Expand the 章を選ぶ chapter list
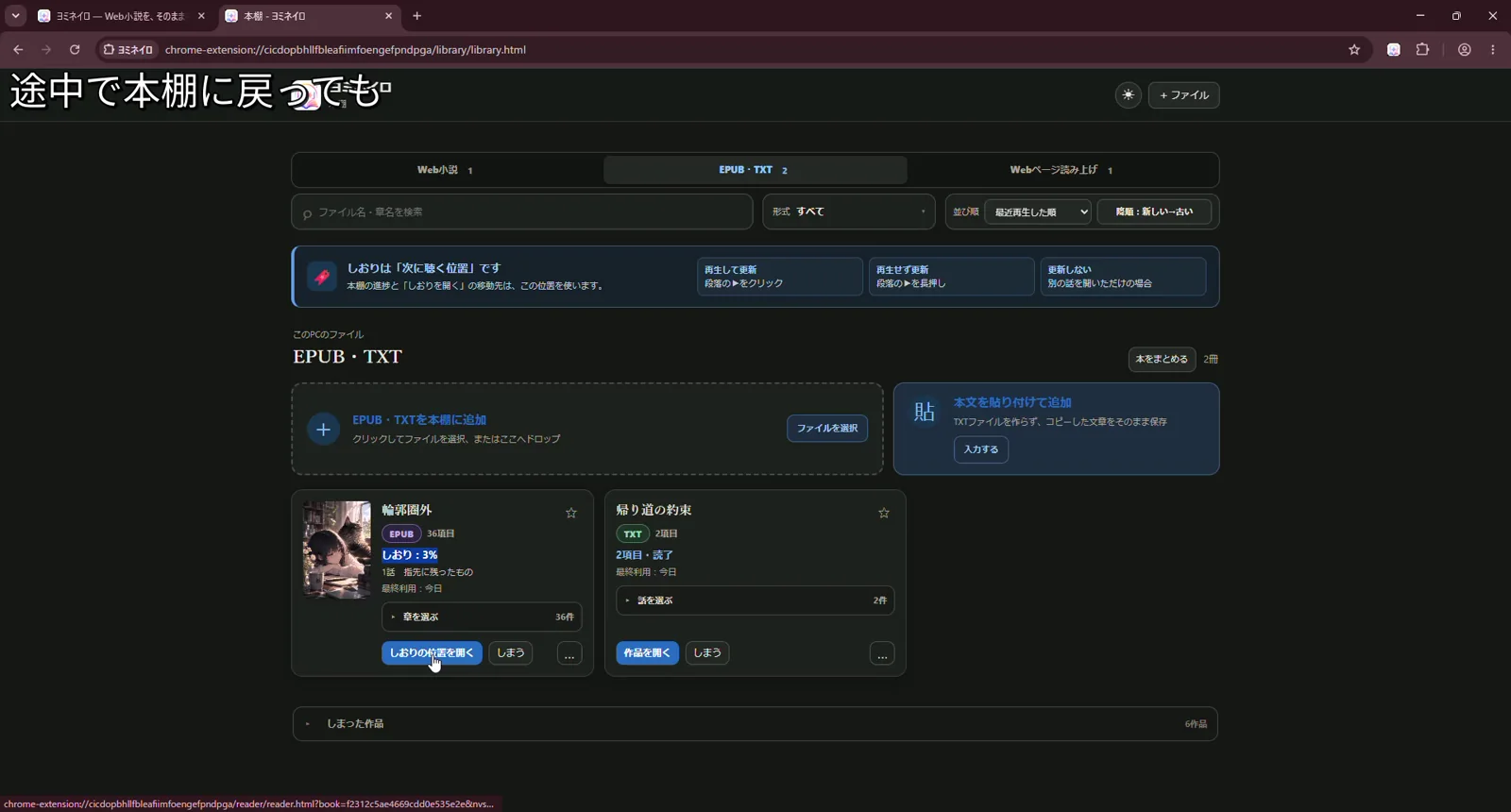The width and height of the screenshot is (1511, 812). click(482, 617)
